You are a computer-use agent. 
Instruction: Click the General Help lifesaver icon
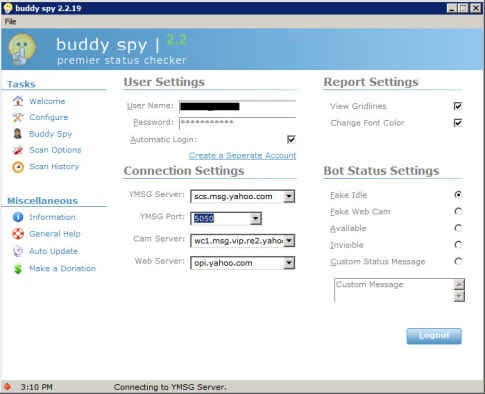[x=18, y=234]
